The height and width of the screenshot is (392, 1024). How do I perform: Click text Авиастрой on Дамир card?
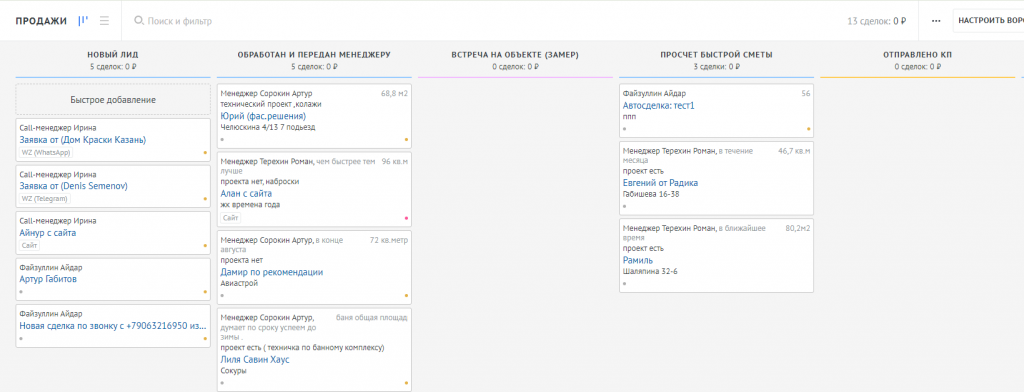point(239,284)
